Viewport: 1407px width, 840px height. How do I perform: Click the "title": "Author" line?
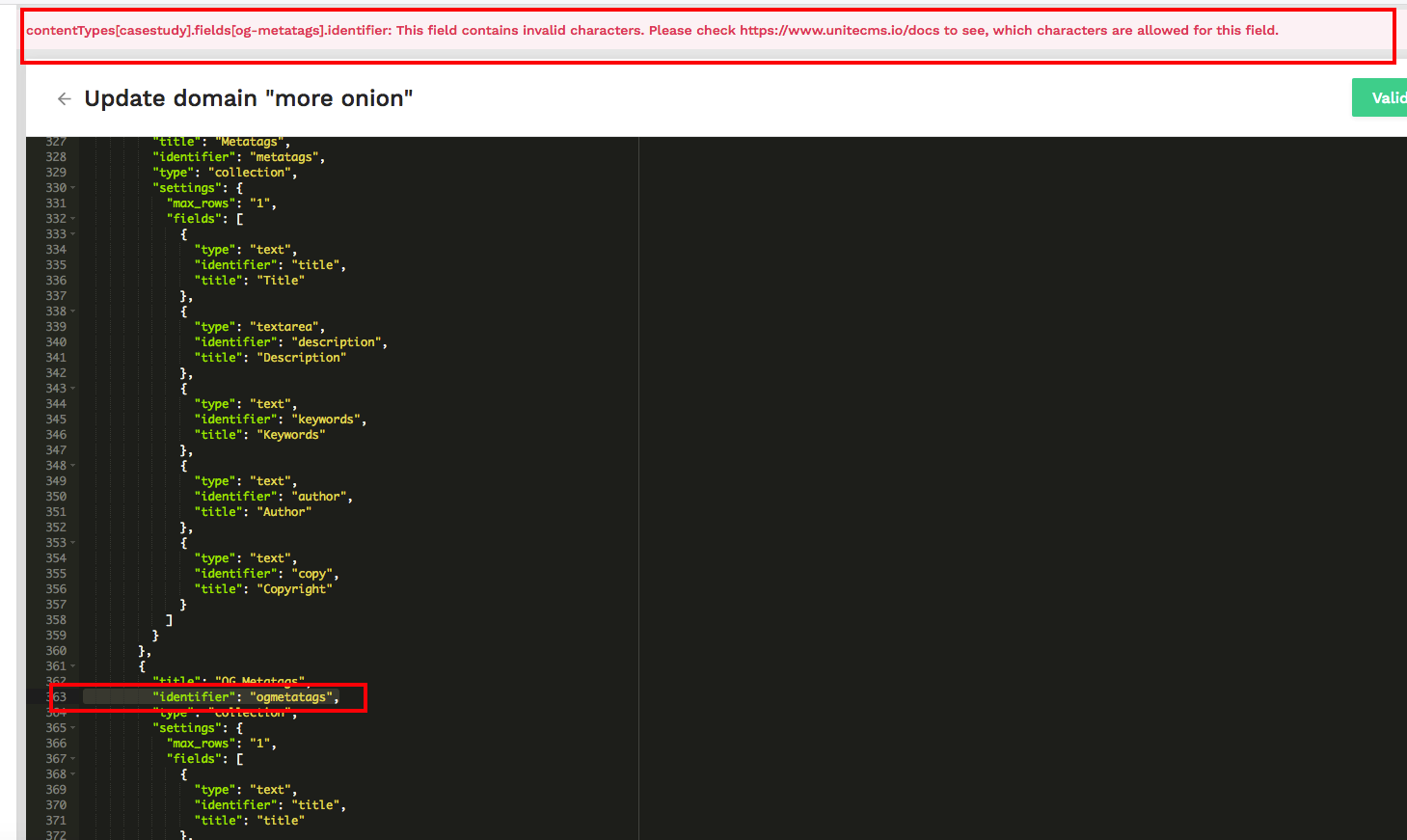[253, 512]
